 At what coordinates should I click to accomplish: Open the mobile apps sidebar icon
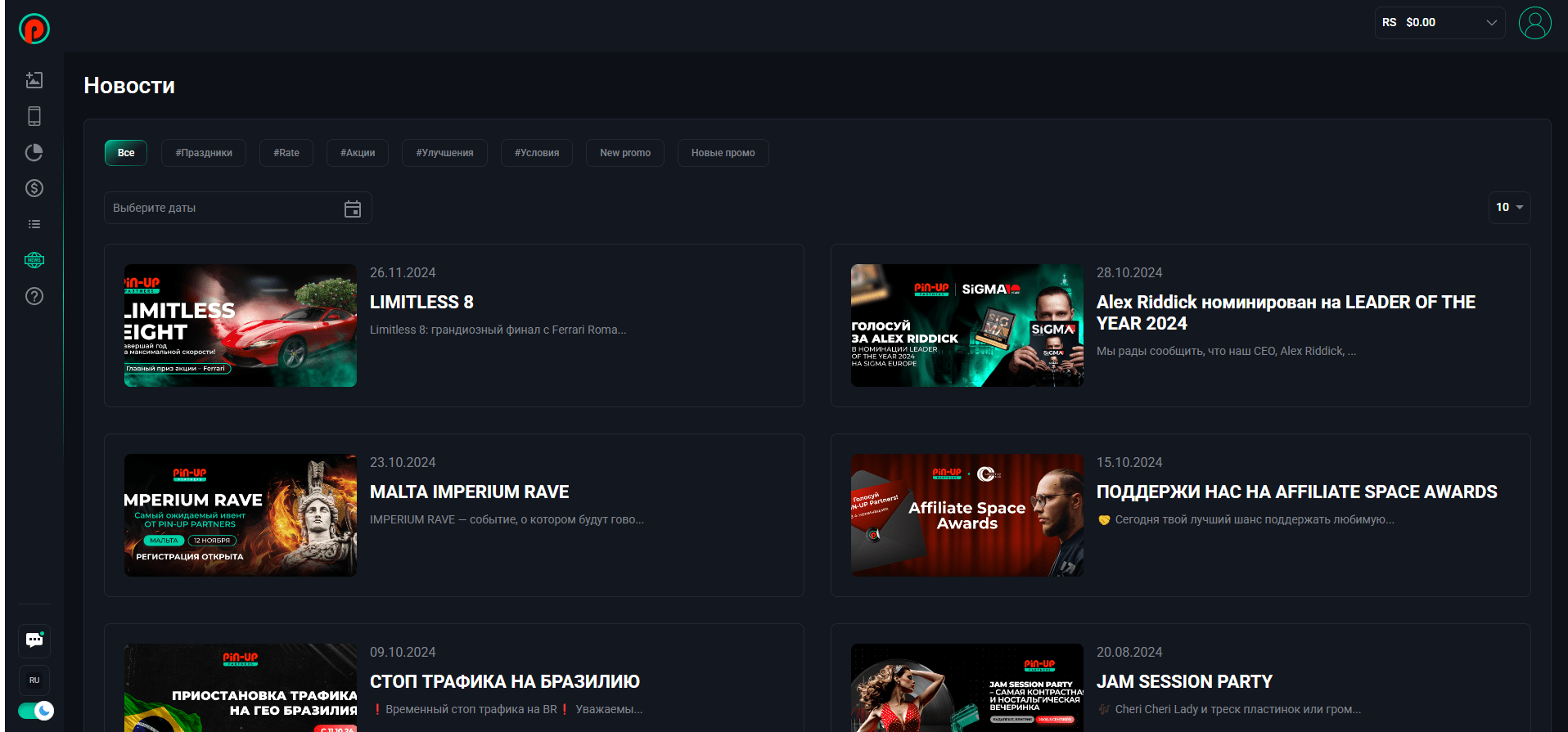[34, 116]
